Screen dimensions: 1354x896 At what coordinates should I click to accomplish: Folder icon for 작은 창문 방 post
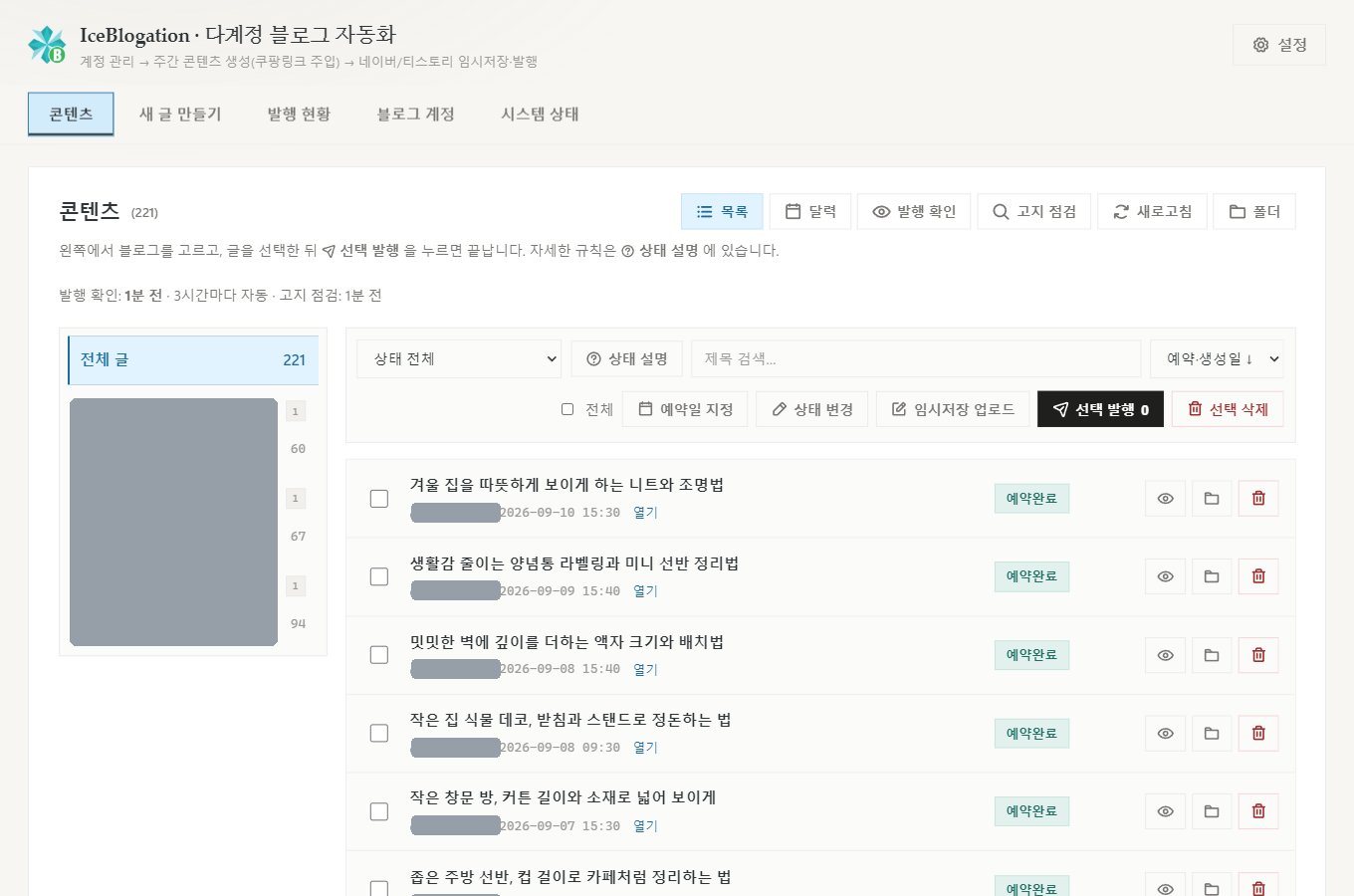(1212, 811)
